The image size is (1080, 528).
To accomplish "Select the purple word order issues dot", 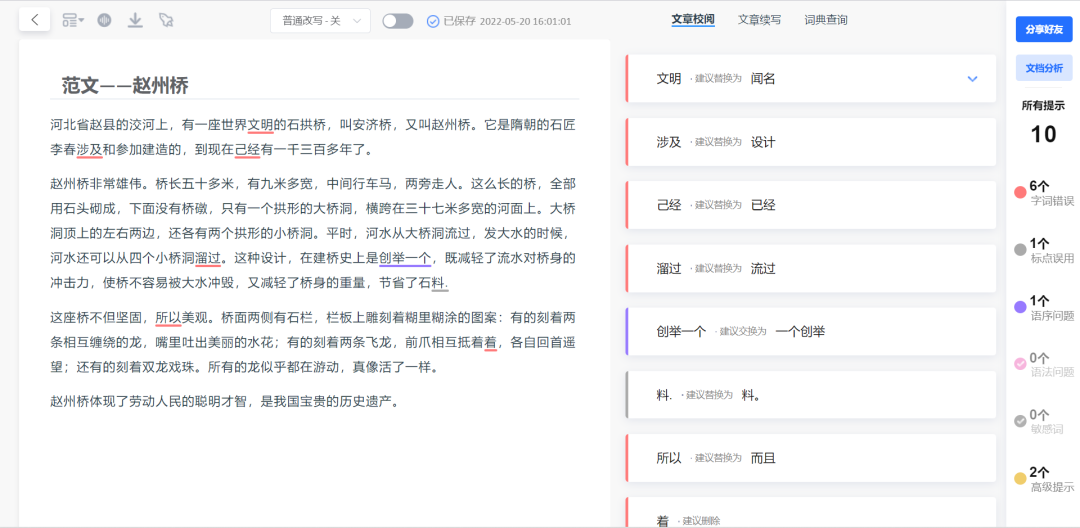I will (1020, 307).
